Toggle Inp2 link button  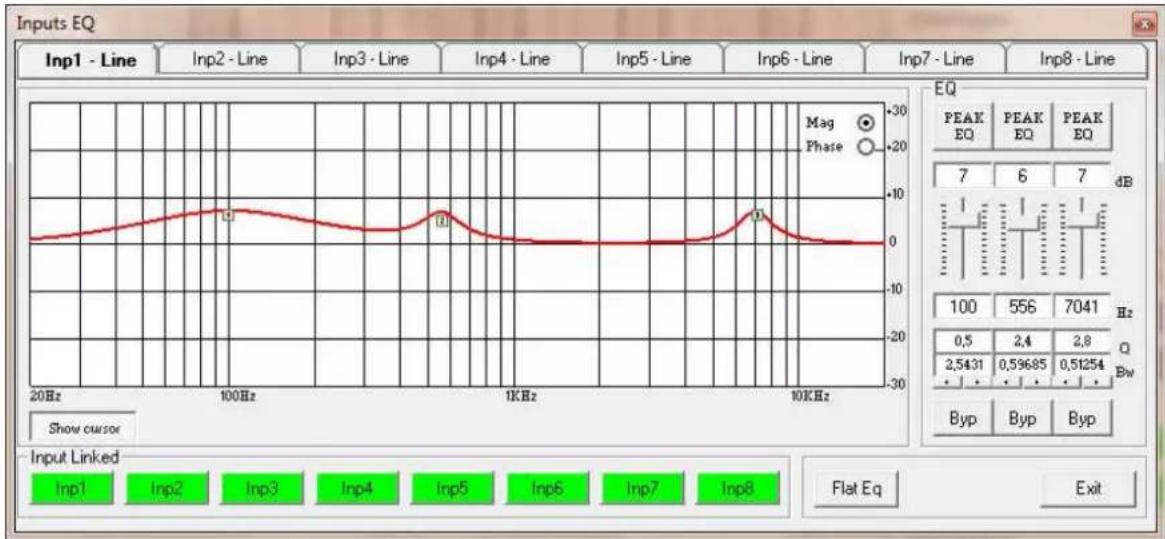coord(167,489)
